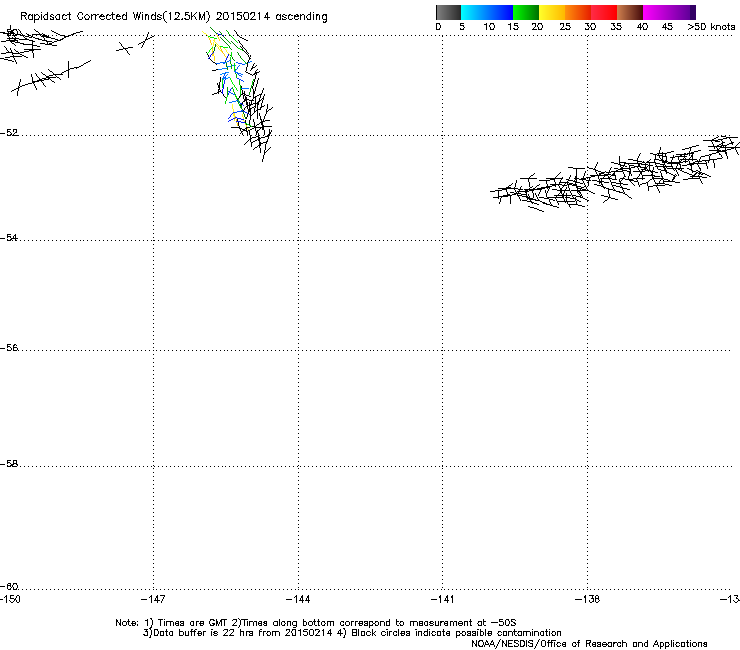Click 'NOAA/NESDIS/Office of Research and Applications' credit
This screenshot has height=650, width=740.
tap(589, 644)
